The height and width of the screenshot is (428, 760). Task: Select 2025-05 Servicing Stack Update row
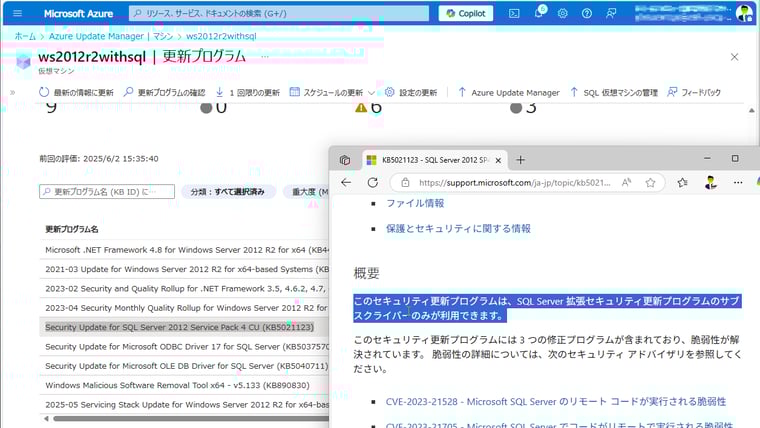[x=184, y=405]
